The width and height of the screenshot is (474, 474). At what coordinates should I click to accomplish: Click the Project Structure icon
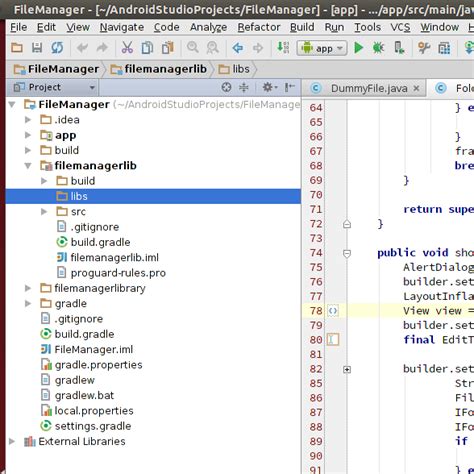pyautogui.click(x=444, y=49)
